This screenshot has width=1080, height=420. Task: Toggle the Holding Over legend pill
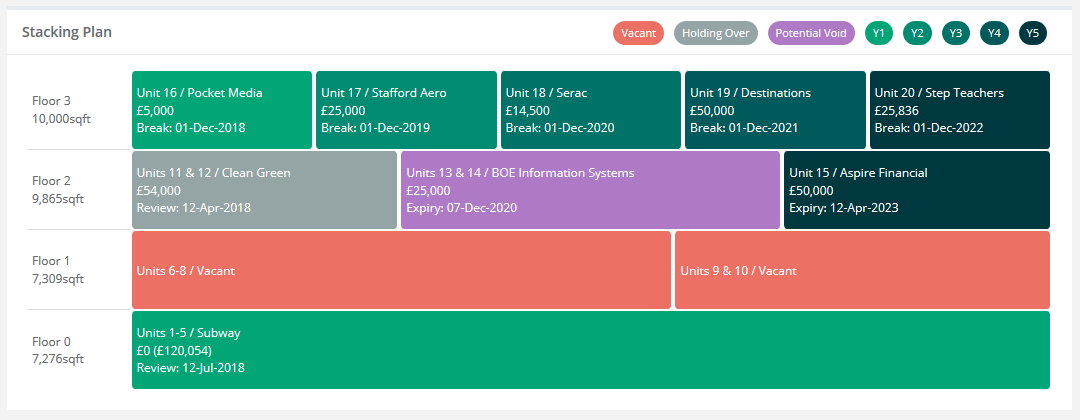[x=716, y=33]
